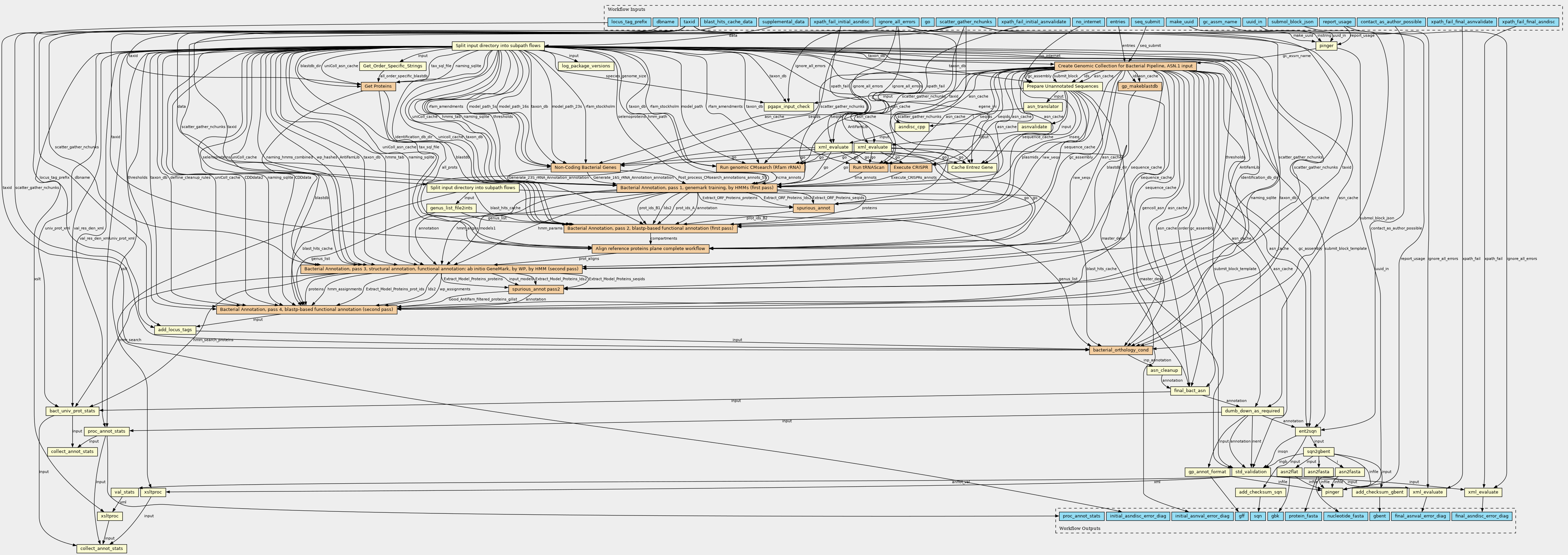Screen dimensions: 1568x555
Task: Click the Run tRNAScan step node
Action: coord(868,167)
